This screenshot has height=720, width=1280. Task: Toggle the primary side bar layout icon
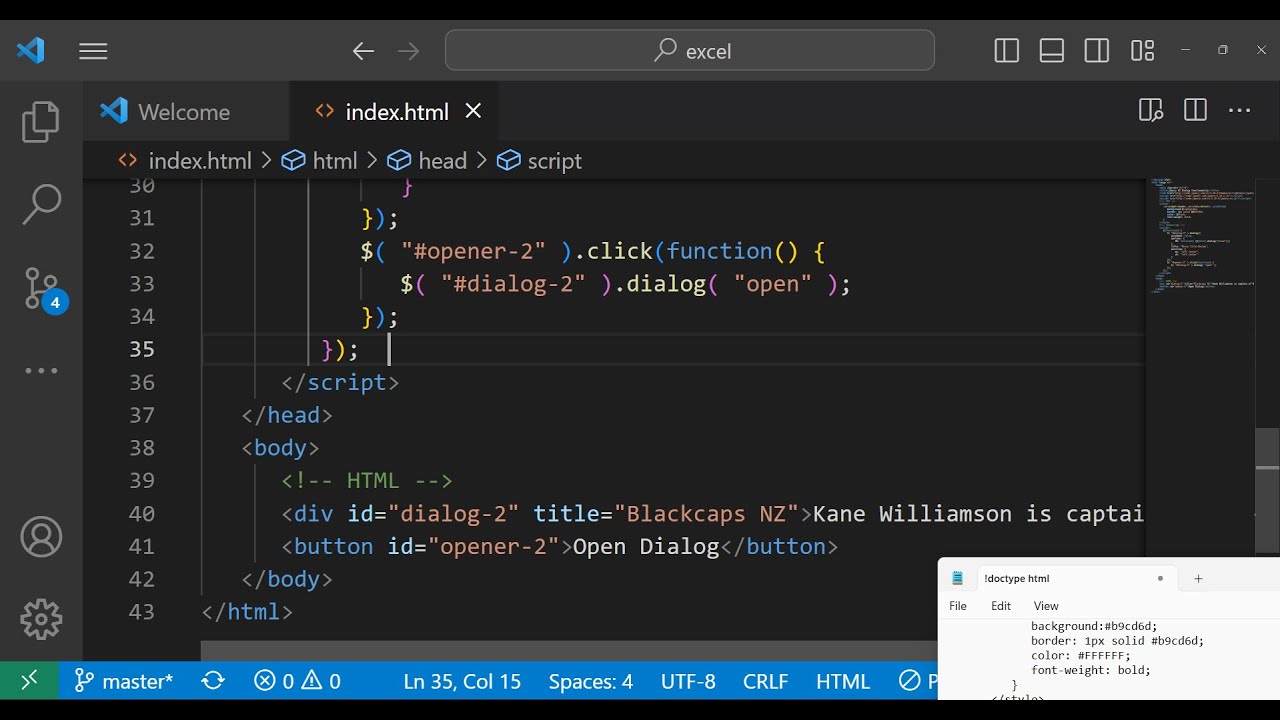click(x=1006, y=51)
